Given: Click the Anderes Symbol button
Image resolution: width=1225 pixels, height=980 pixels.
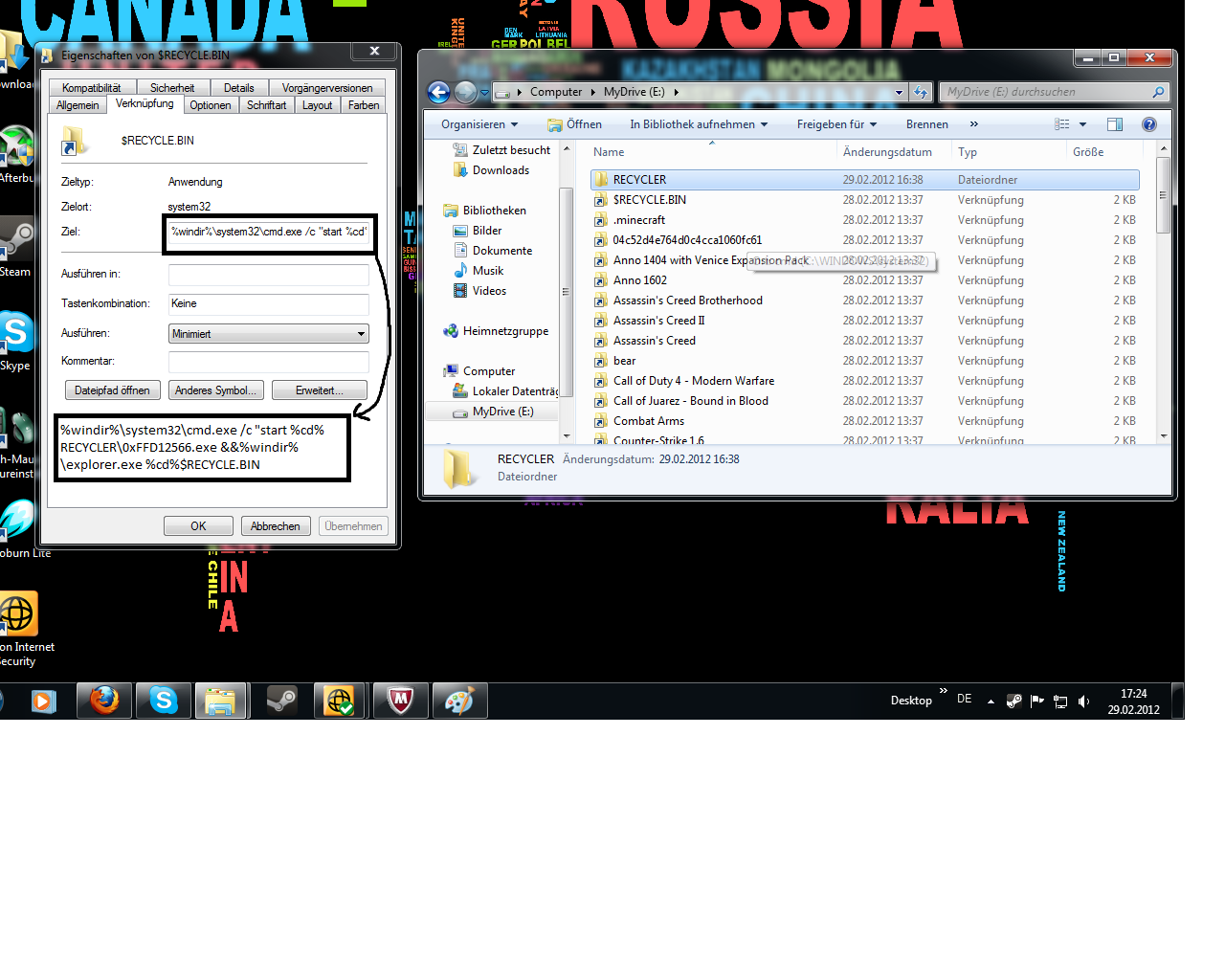Looking at the screenshot, I should tap(215, 390).
